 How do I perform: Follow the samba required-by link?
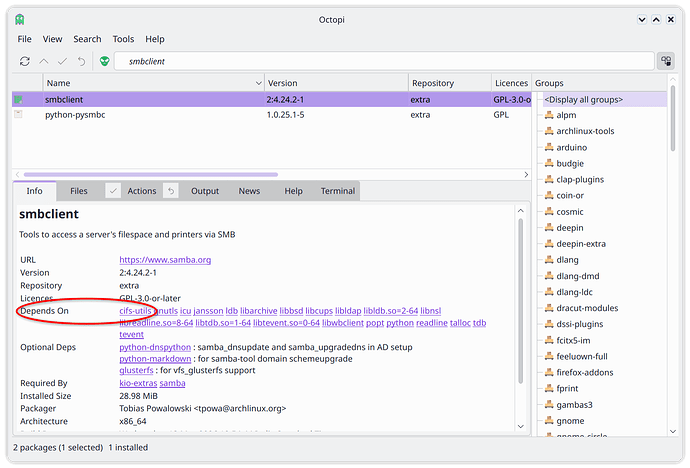172,383
